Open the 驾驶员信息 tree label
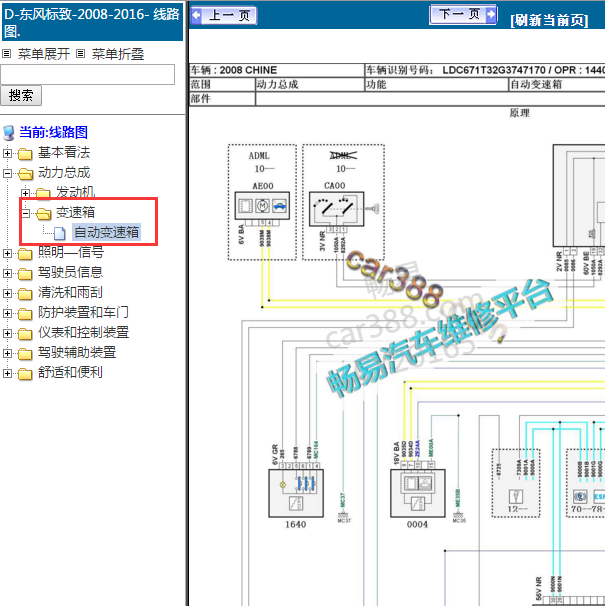This screenshot has width=605, height=606. [70, 272]
